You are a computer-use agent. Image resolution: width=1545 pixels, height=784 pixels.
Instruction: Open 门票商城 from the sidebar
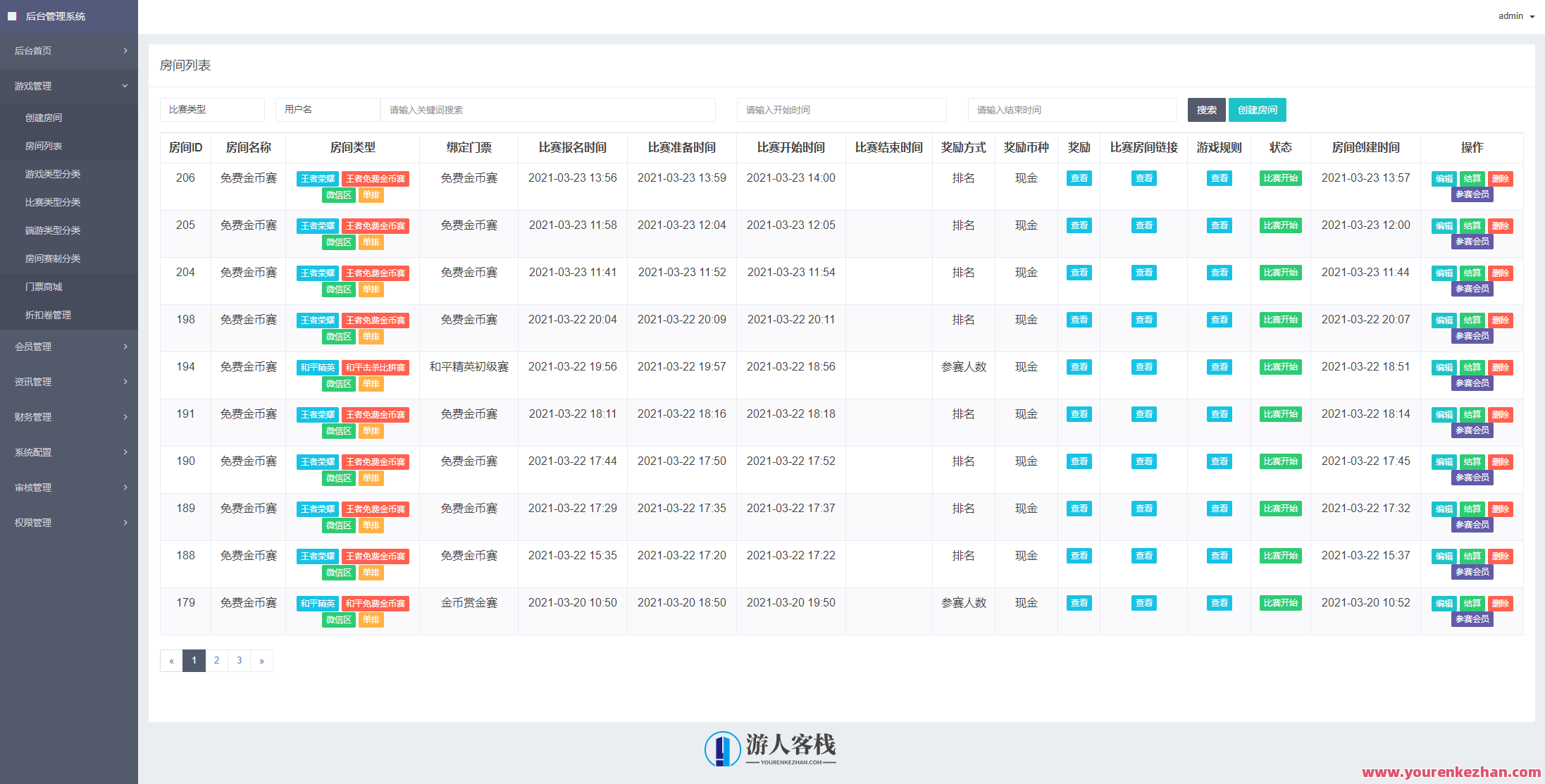pos(68,287)
